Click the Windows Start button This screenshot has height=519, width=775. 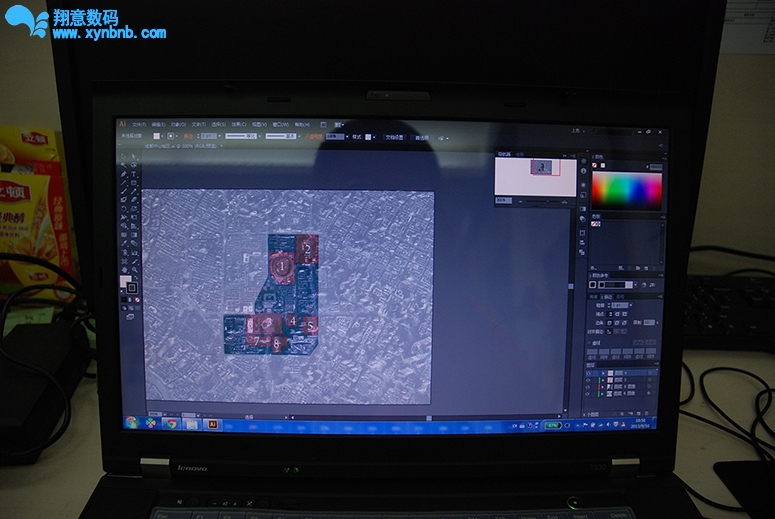(x=130, y=423)
